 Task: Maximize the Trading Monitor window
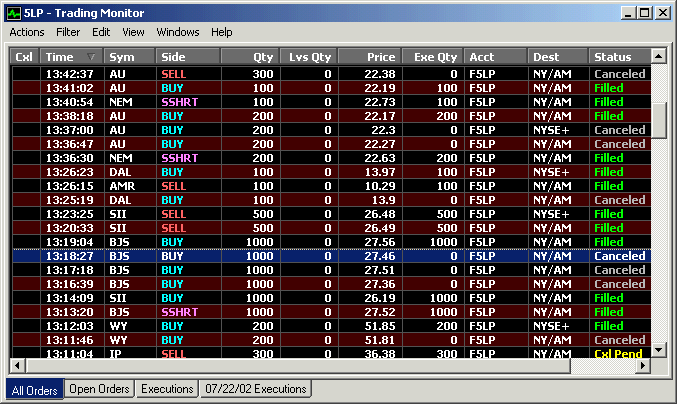[x=645, y=13]
